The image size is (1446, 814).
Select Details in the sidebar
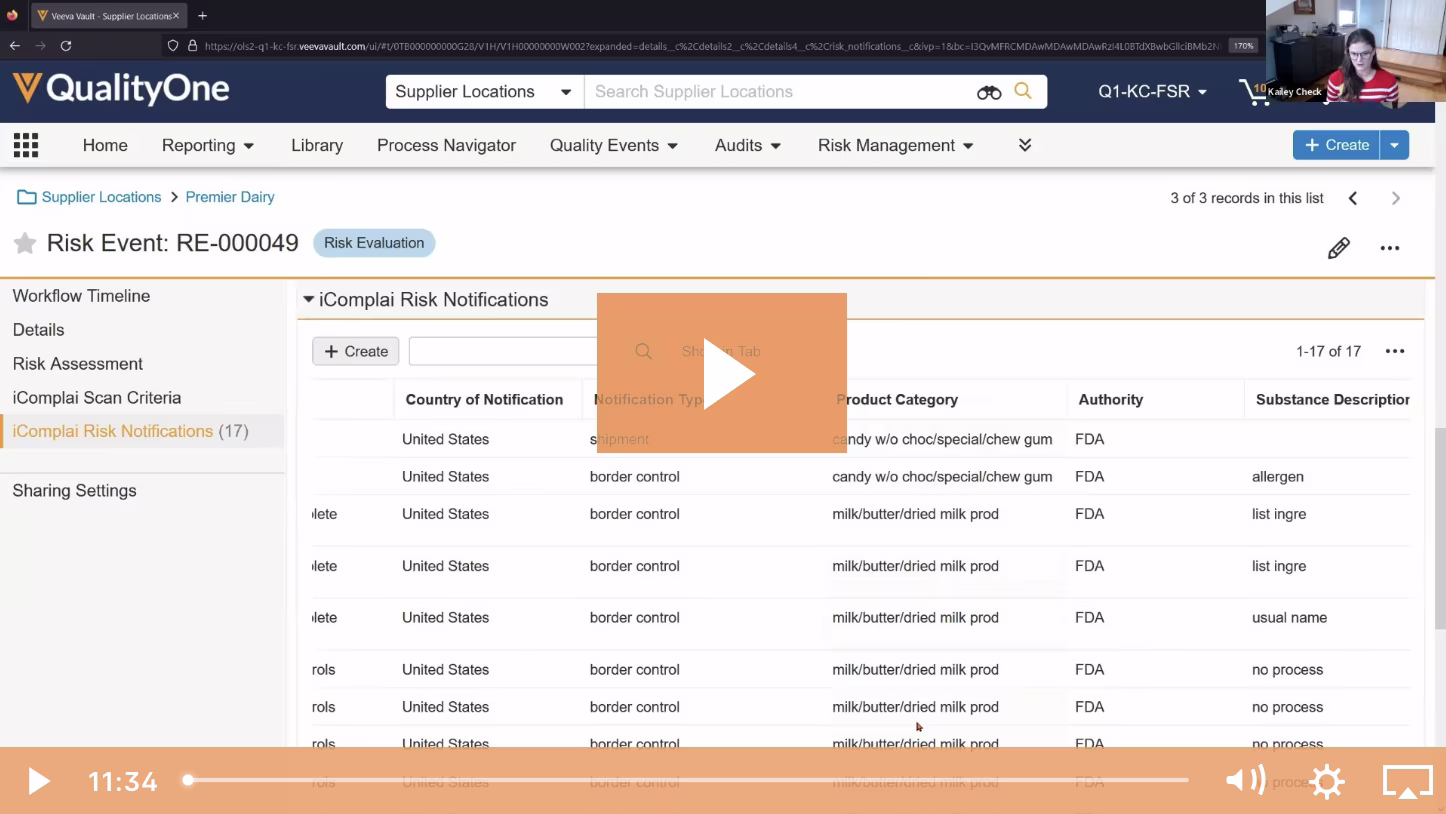38,330
